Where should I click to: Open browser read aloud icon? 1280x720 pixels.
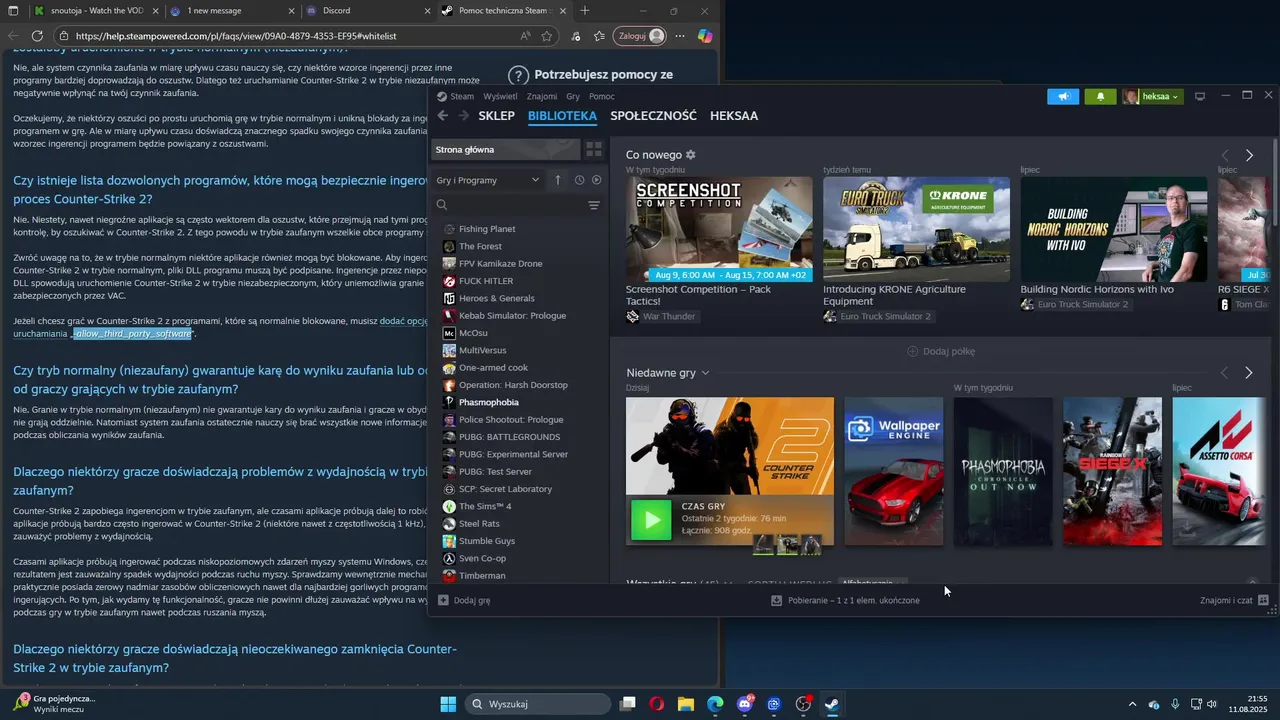(x=526, y=36)
